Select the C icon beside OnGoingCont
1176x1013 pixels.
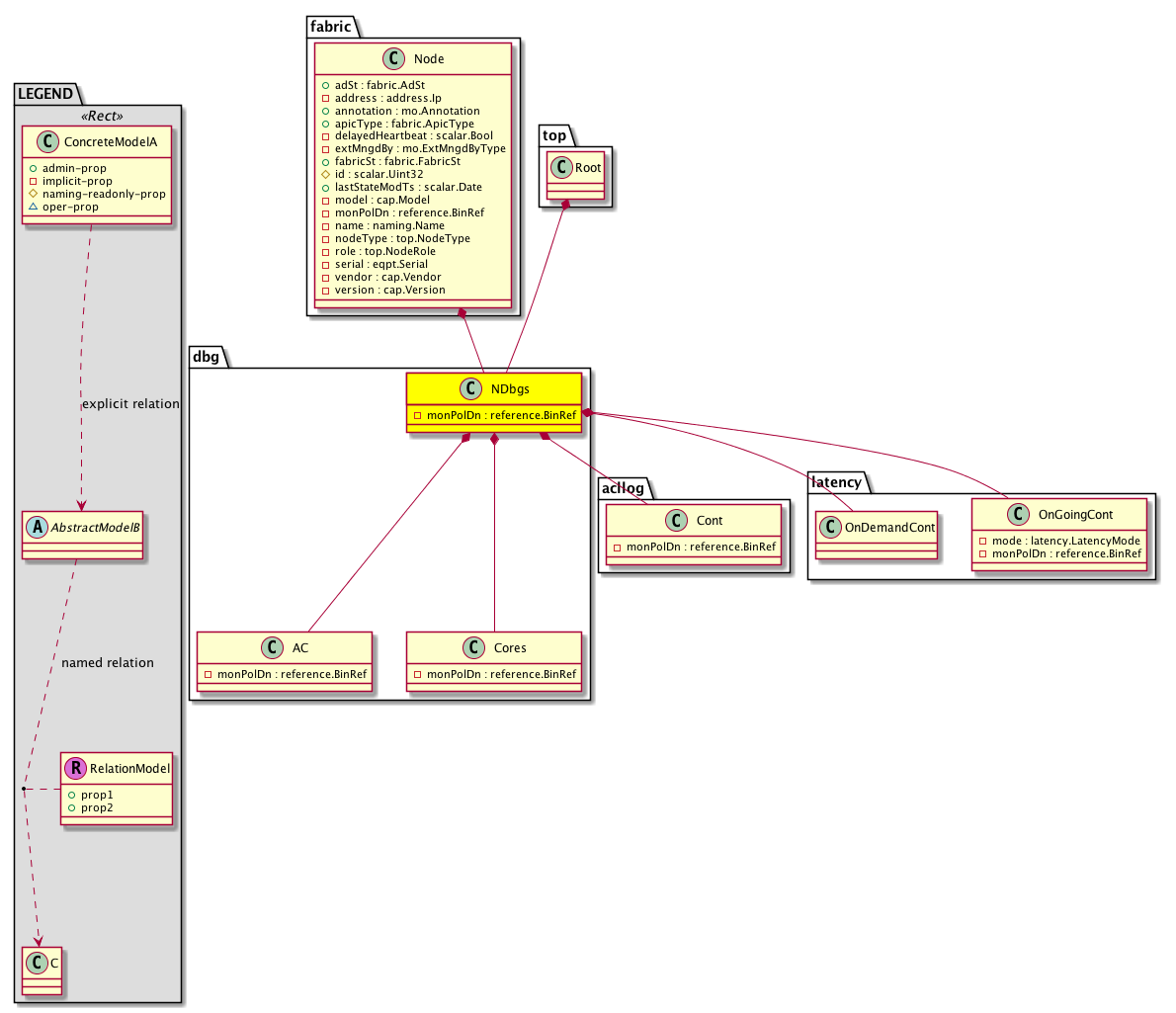(1018, 515)
